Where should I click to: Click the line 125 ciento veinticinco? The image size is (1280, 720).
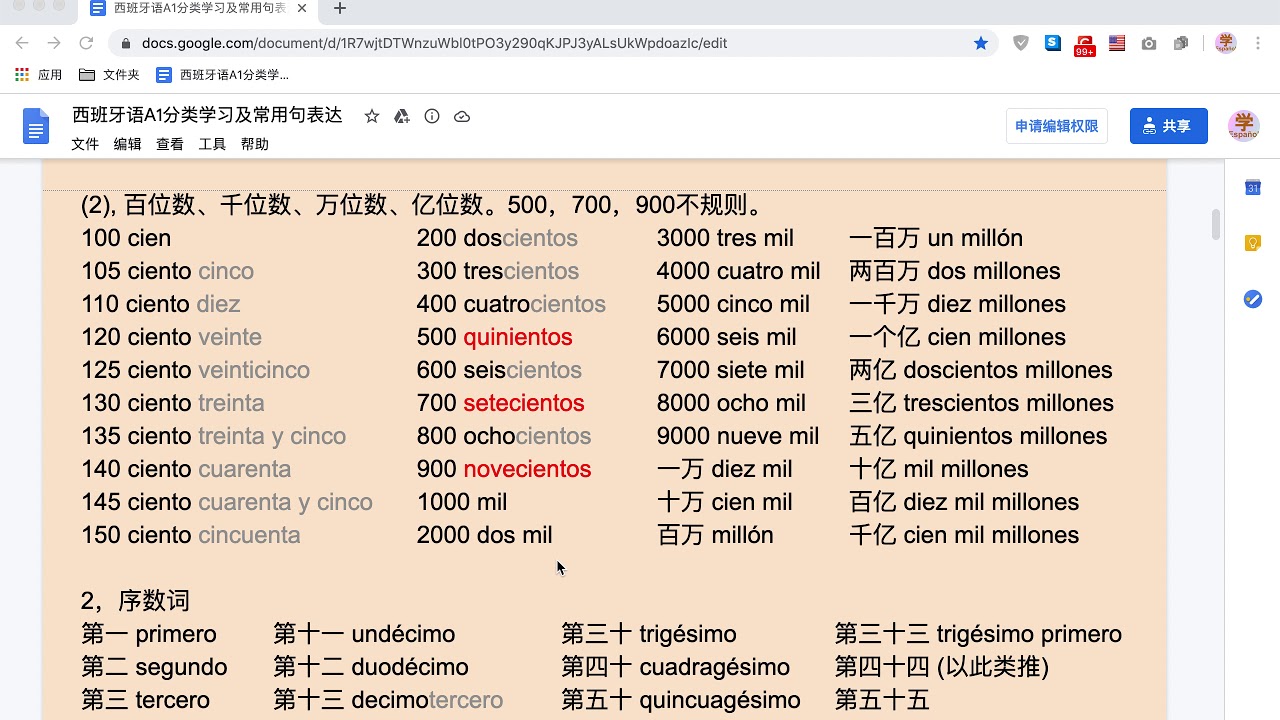coord(196,370)
